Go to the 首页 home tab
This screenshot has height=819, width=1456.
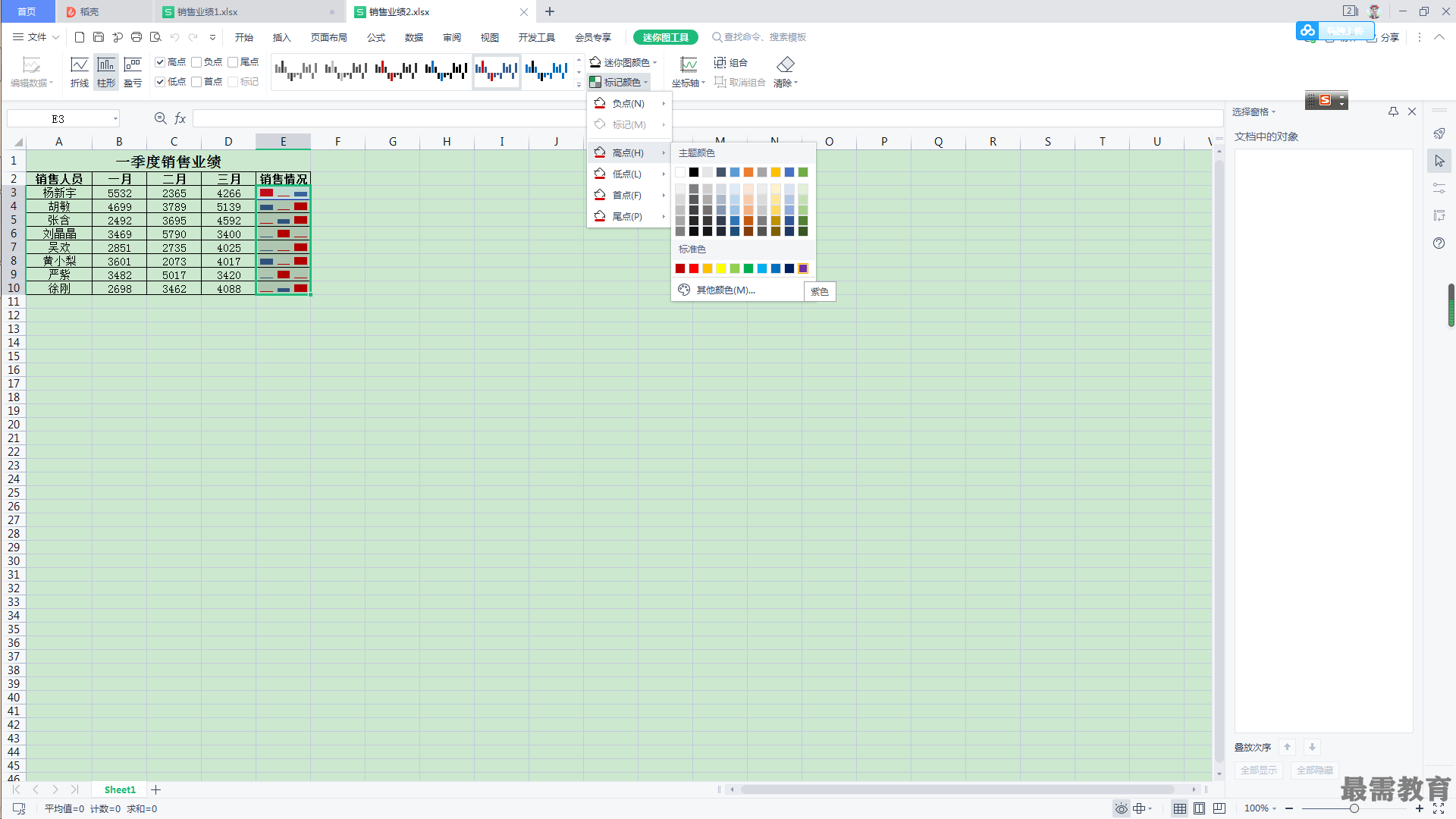tap(27, 11)
